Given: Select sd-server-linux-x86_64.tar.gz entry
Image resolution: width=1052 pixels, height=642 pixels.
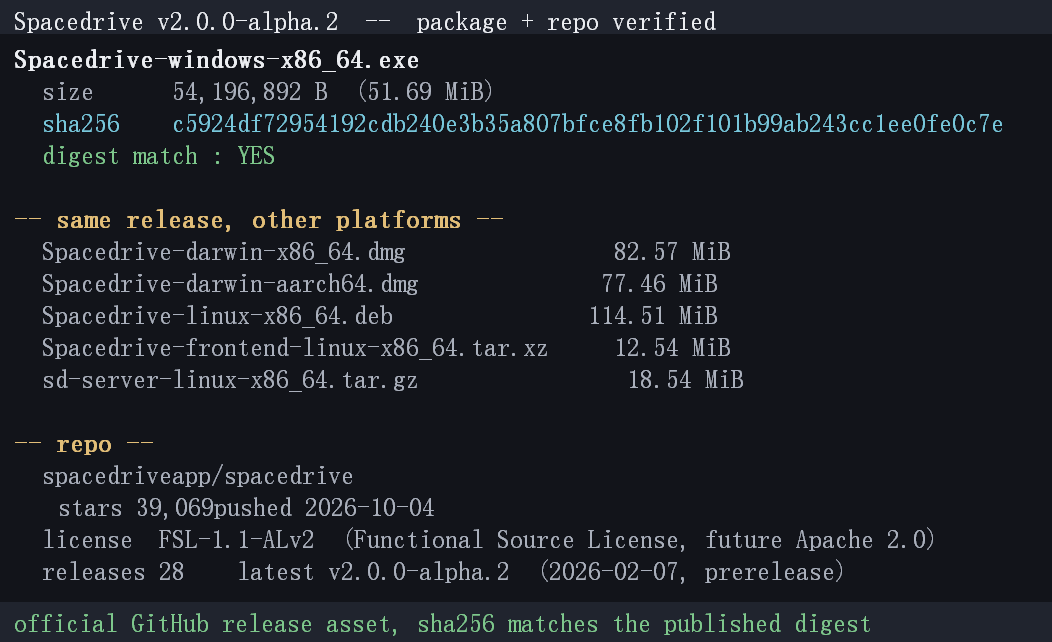Looking at the screenshot, I should (x=230, y=380).
